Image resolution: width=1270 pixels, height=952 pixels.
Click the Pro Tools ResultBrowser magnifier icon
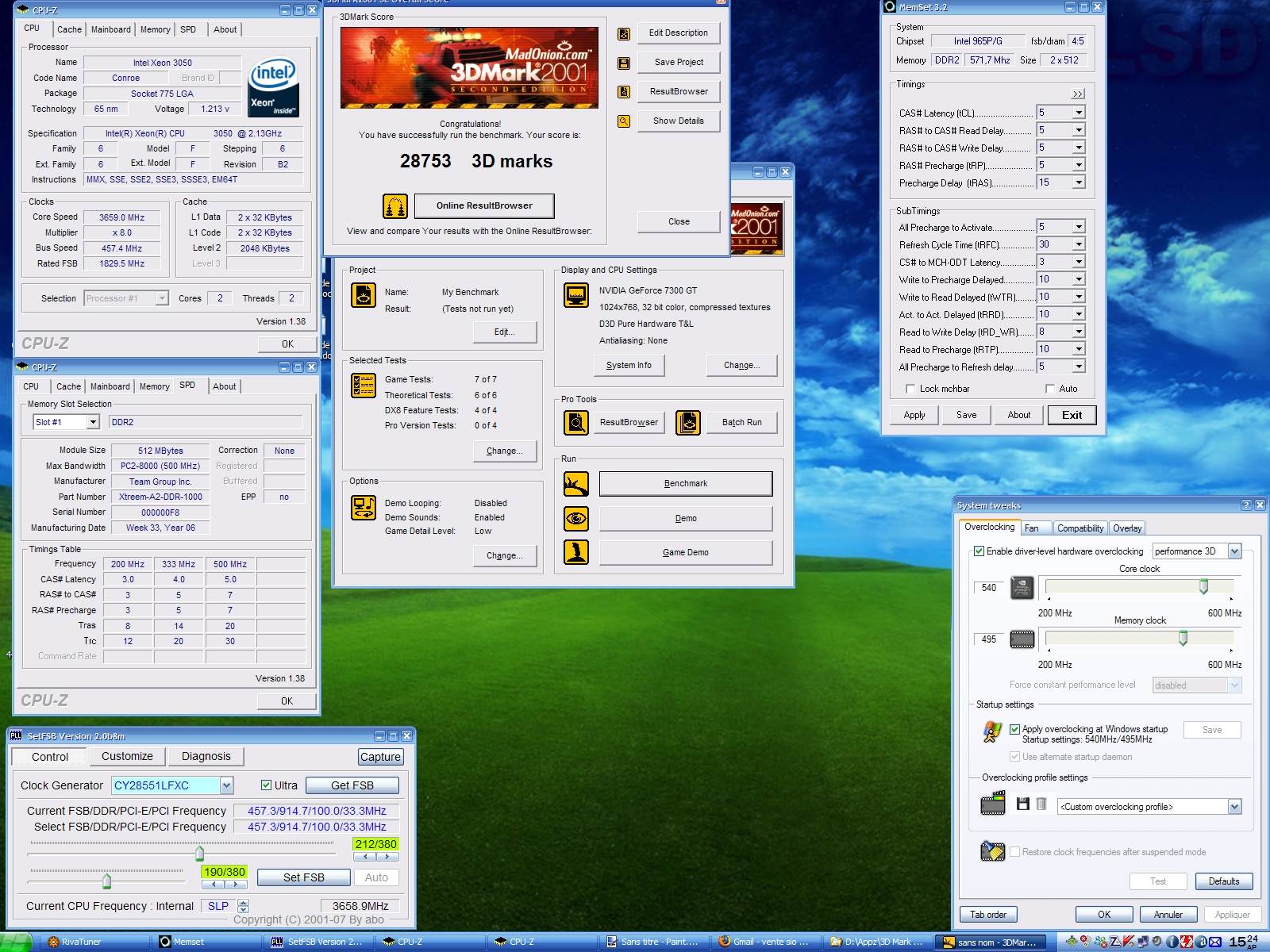pyautogui.click(x=576, y=423)
